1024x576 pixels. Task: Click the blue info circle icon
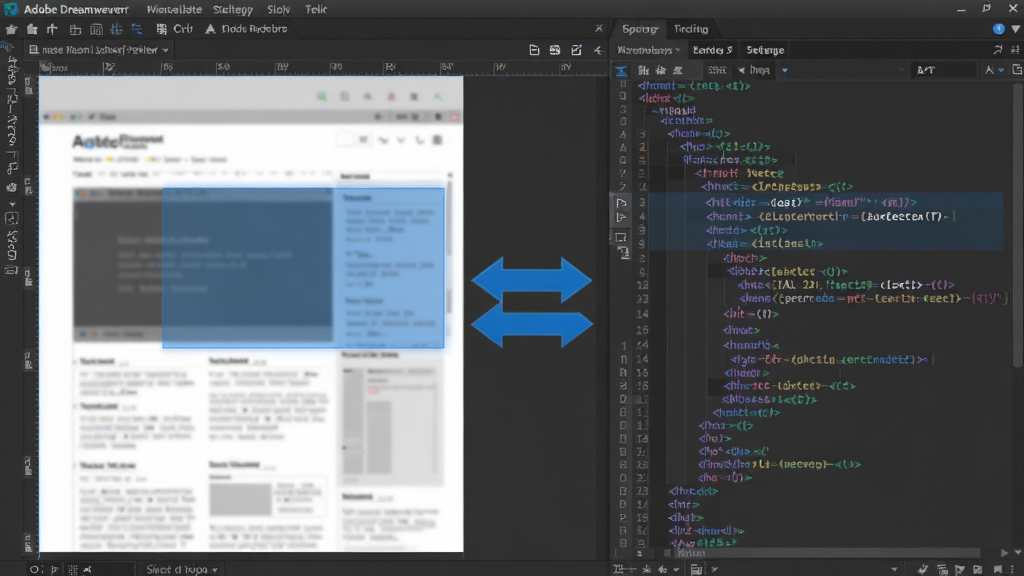999,29
